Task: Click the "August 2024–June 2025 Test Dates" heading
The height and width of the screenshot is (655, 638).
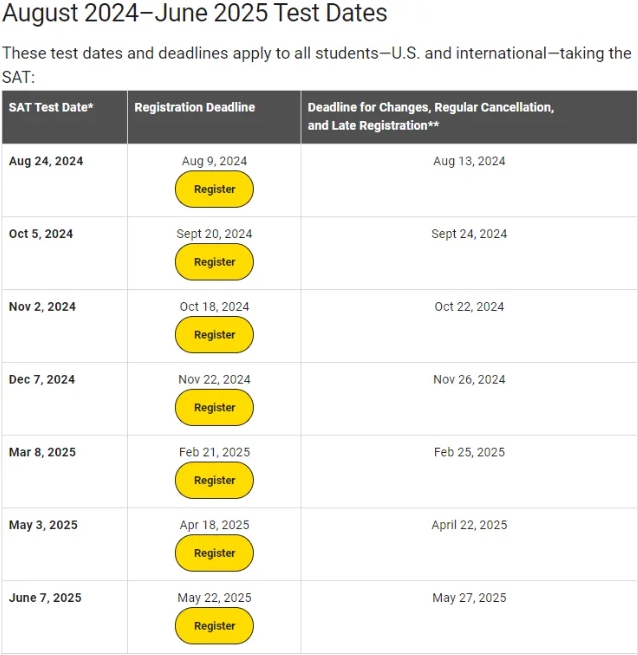Action: (195, 15)
